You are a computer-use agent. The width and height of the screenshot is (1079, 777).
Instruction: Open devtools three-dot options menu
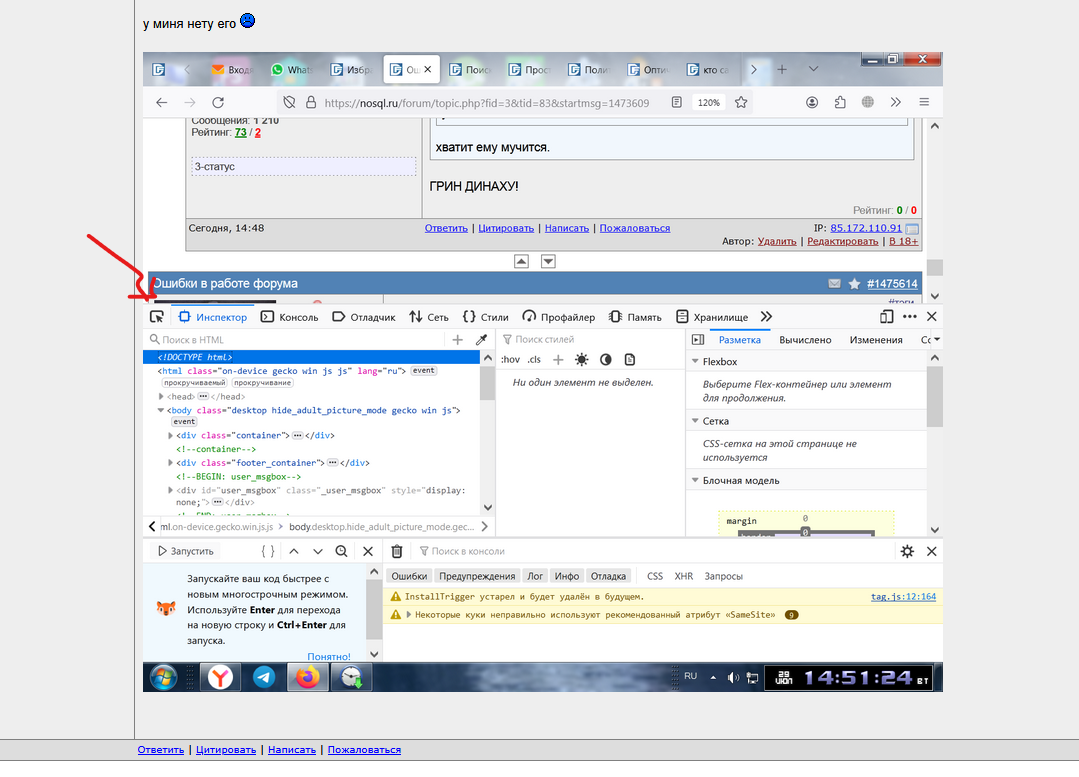tap(910, 317)
